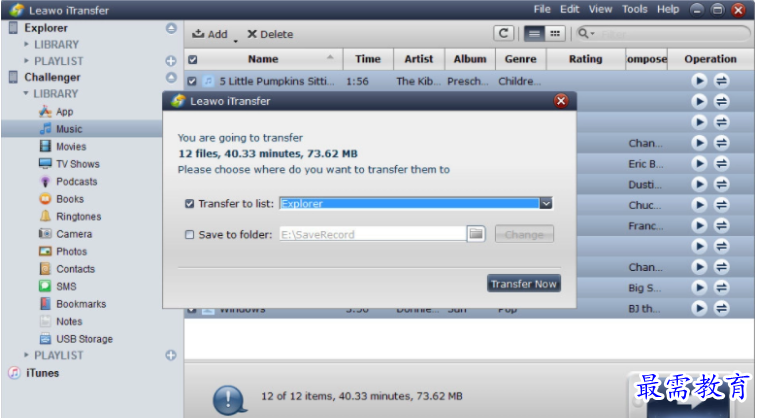758x418 pixels.
Task: Open Bookmarks category
Action: [x=73, y=304]
